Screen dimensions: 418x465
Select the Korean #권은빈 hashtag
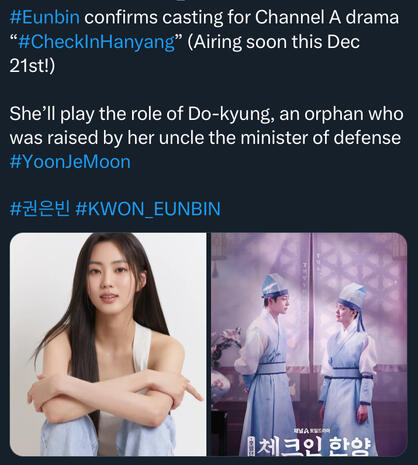pyautogui.click(x=40, y=209)
